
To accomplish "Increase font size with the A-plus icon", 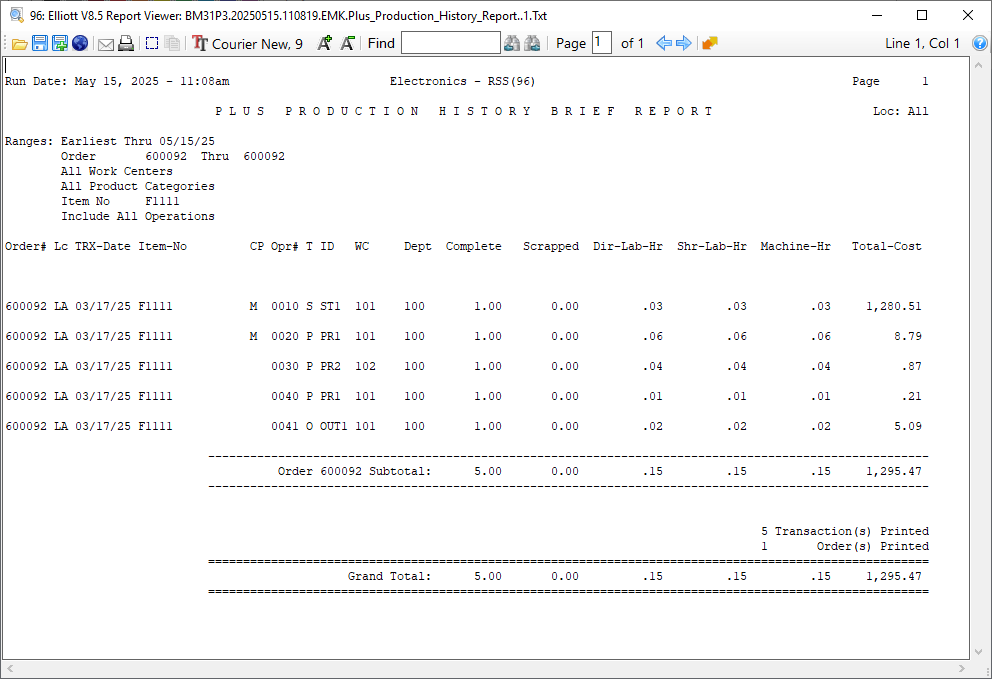I will tap(325, 43).
